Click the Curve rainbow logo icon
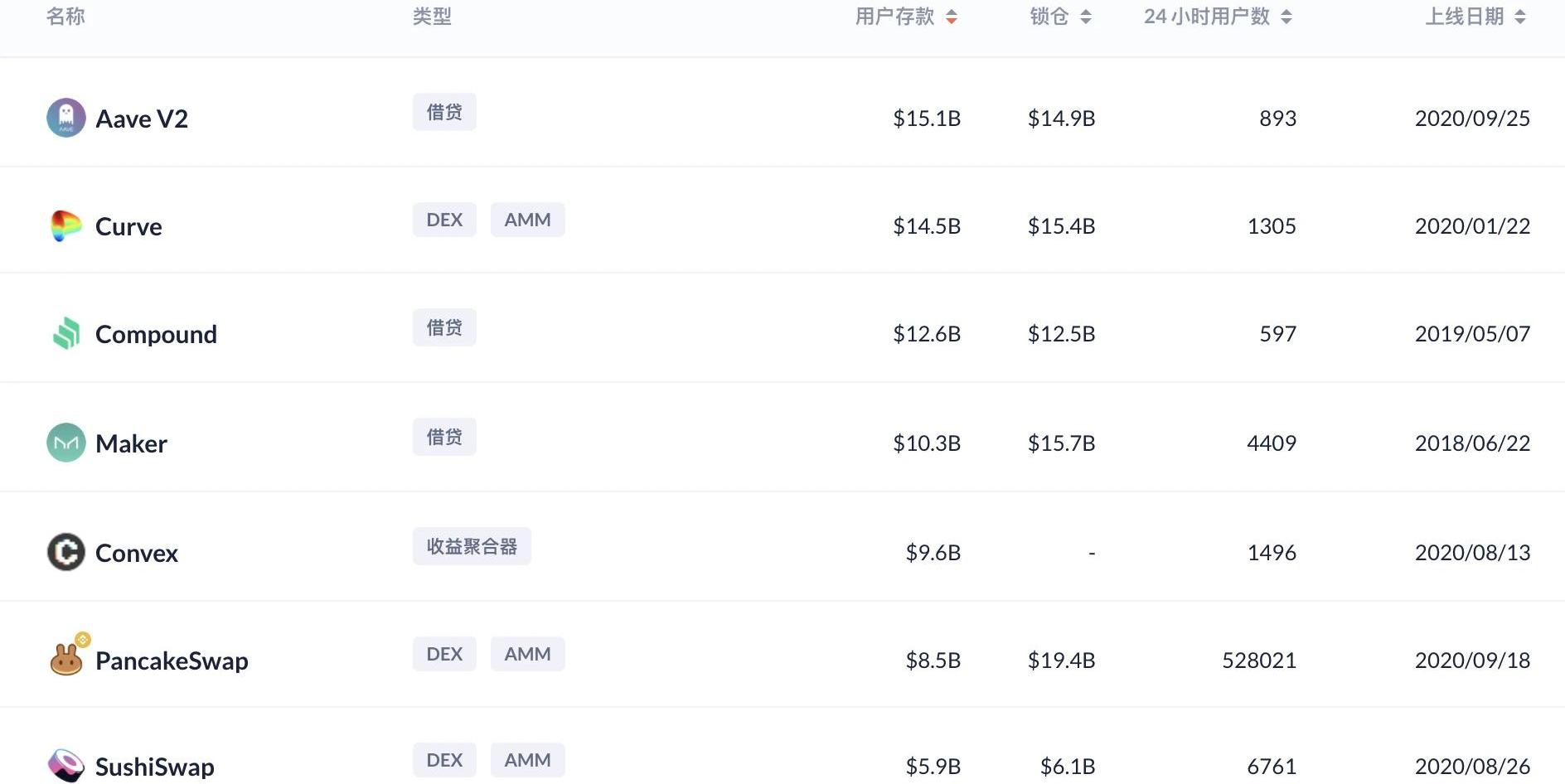Screen dimensions: 1565x784 (x=66, y=225)
